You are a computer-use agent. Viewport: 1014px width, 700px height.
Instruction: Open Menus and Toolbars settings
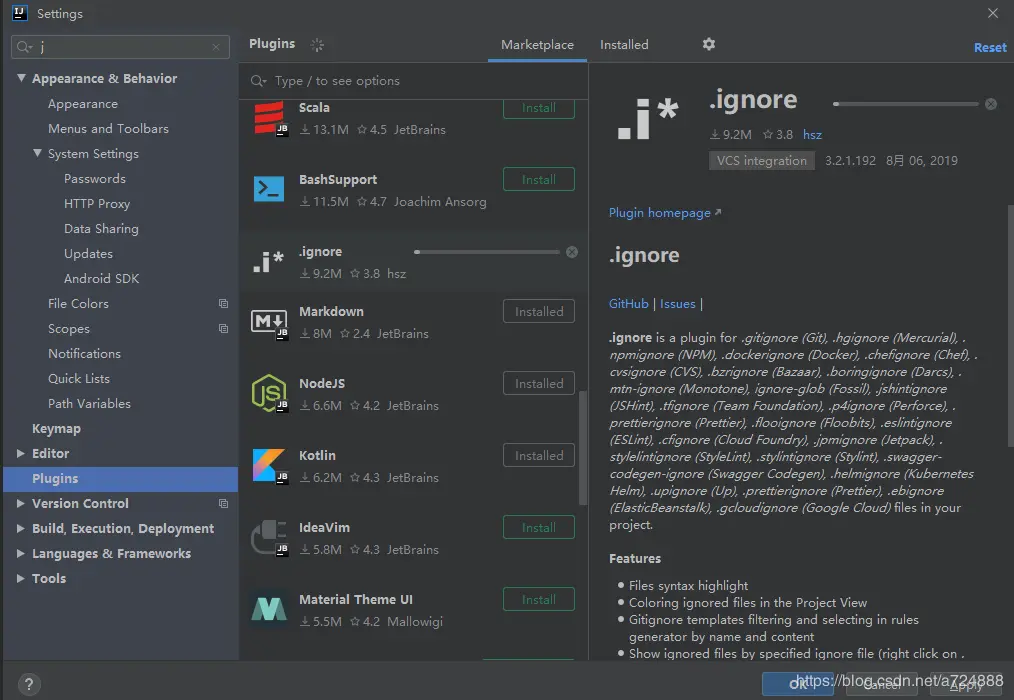108,129
